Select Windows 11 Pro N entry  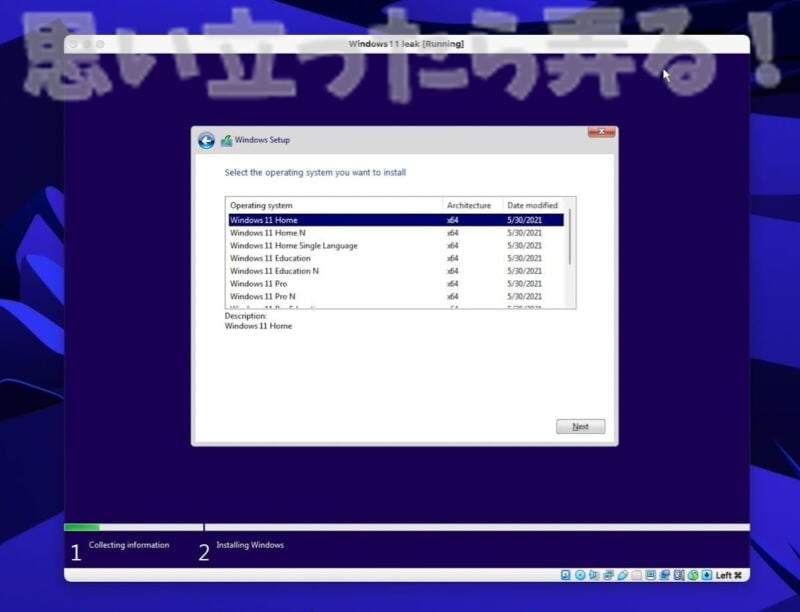tap(396, 296)
